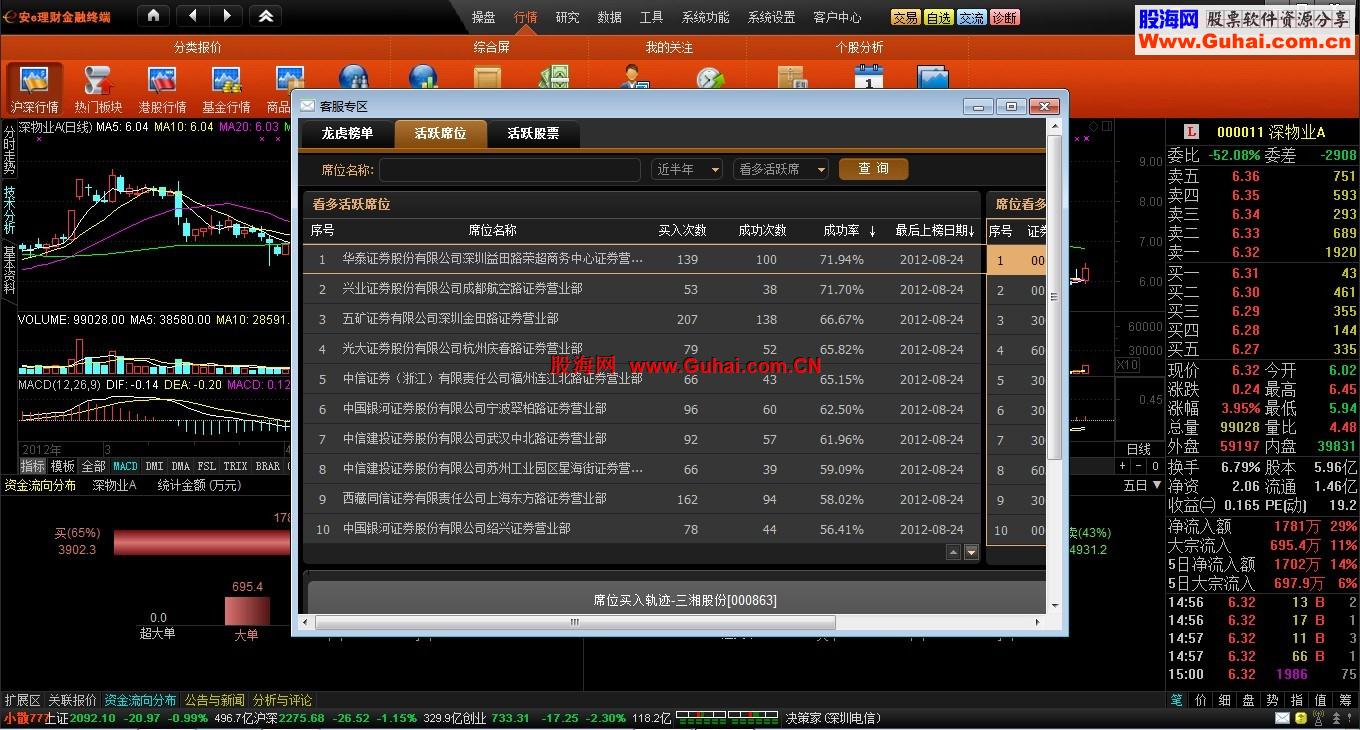This screenshot has width=1360, height=730.
Task: Open 客户中心 menu
Action: pos(838,17)
